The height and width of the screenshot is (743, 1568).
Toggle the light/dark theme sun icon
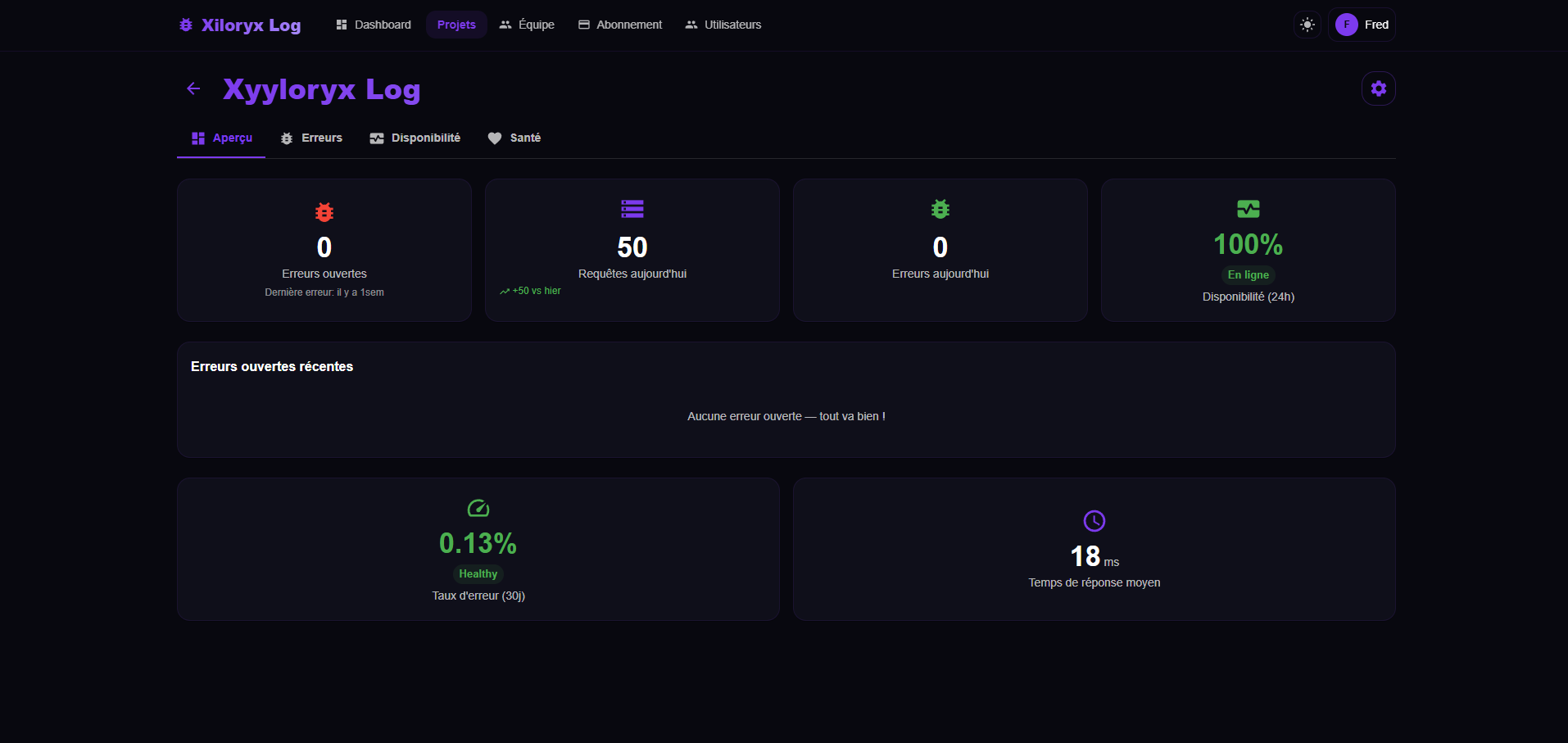pos(1307,25)
